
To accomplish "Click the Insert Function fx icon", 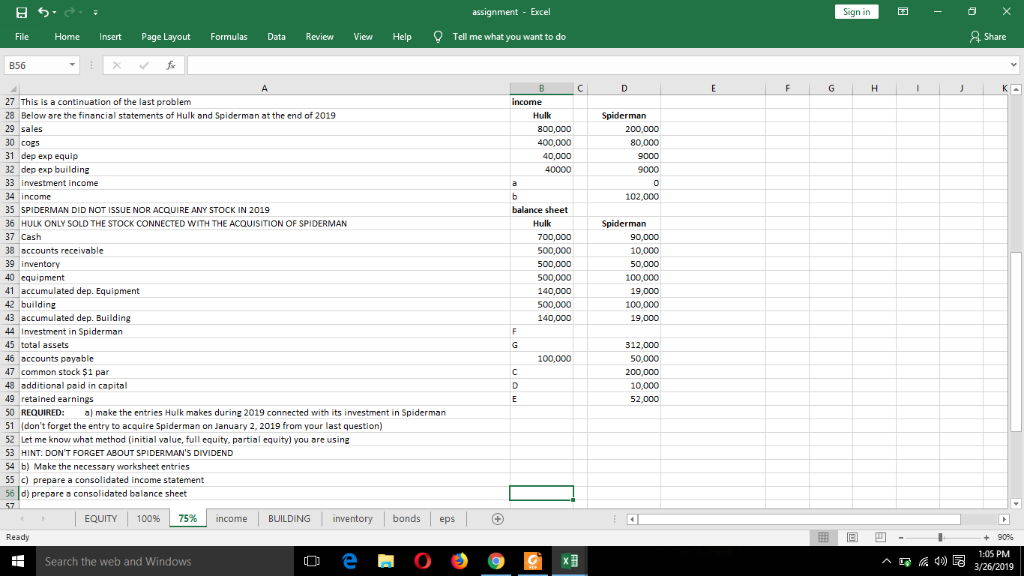I will (168, 63).
